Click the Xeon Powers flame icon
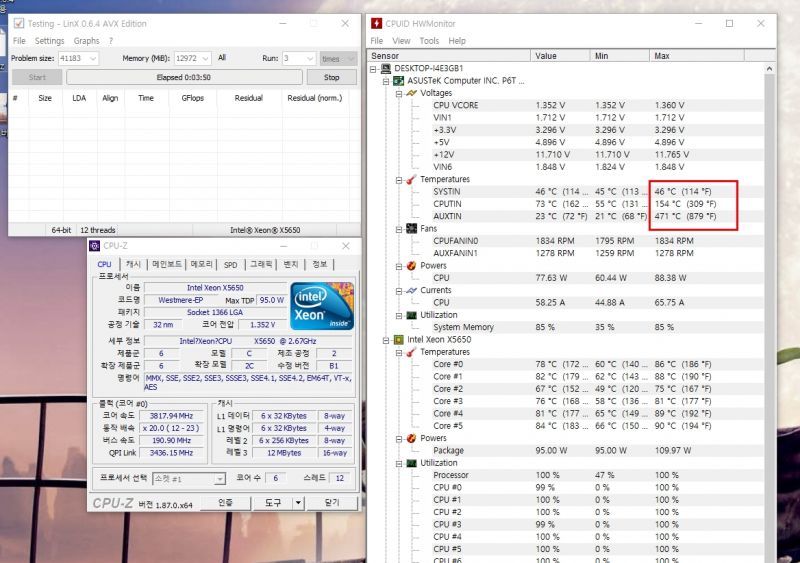Screen dimensions: 800x563 click(411, 438)
